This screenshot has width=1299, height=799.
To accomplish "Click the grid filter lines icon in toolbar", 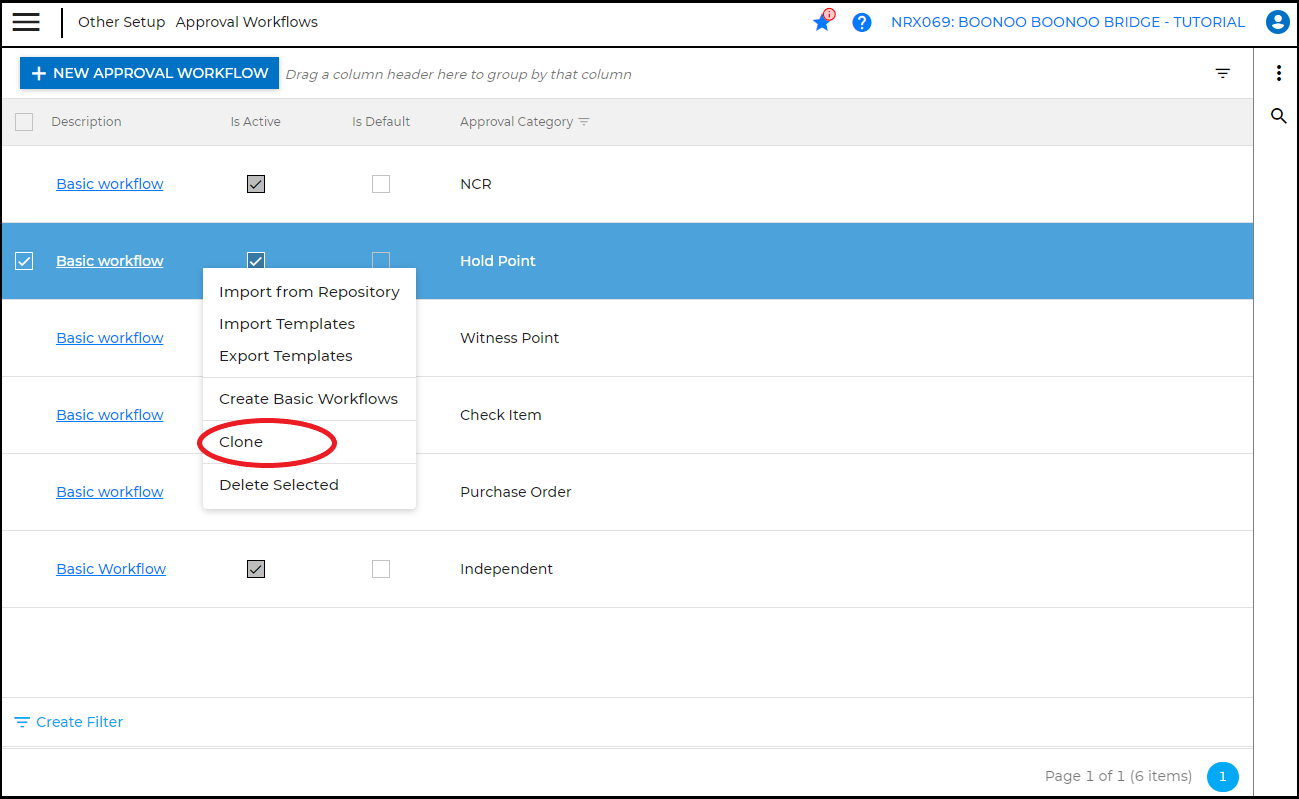I will coord(1222,73).
